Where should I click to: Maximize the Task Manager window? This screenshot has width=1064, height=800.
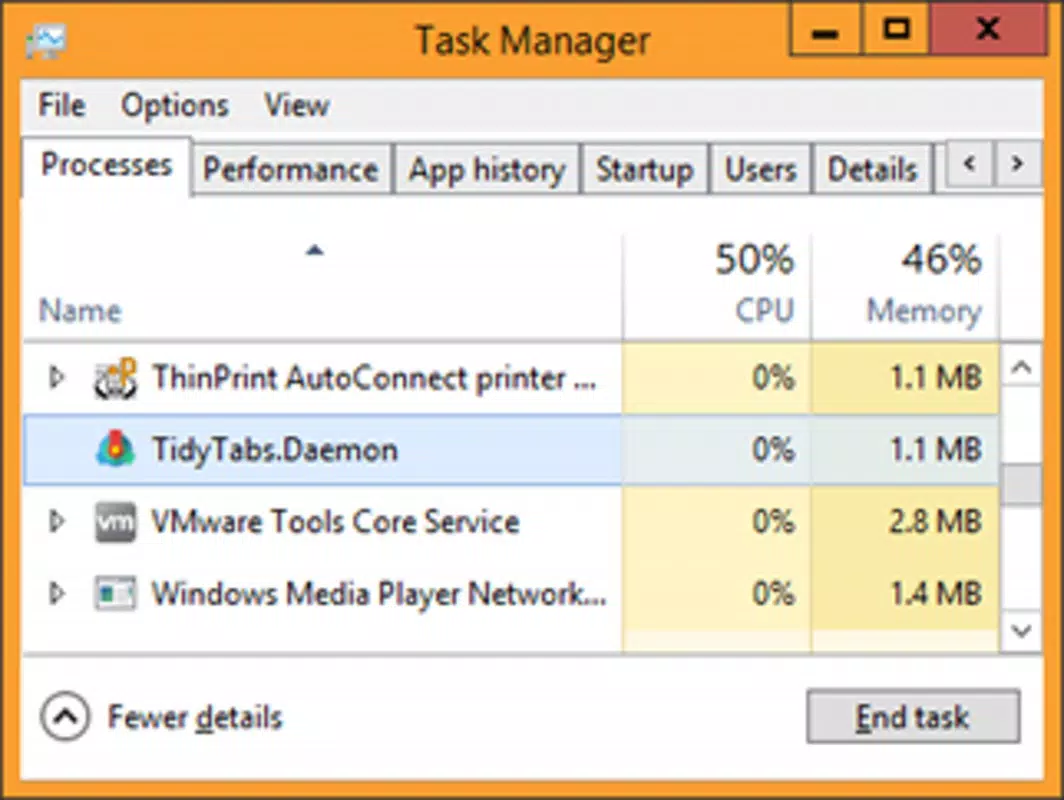pyautogui.click(x=896, y=28)
